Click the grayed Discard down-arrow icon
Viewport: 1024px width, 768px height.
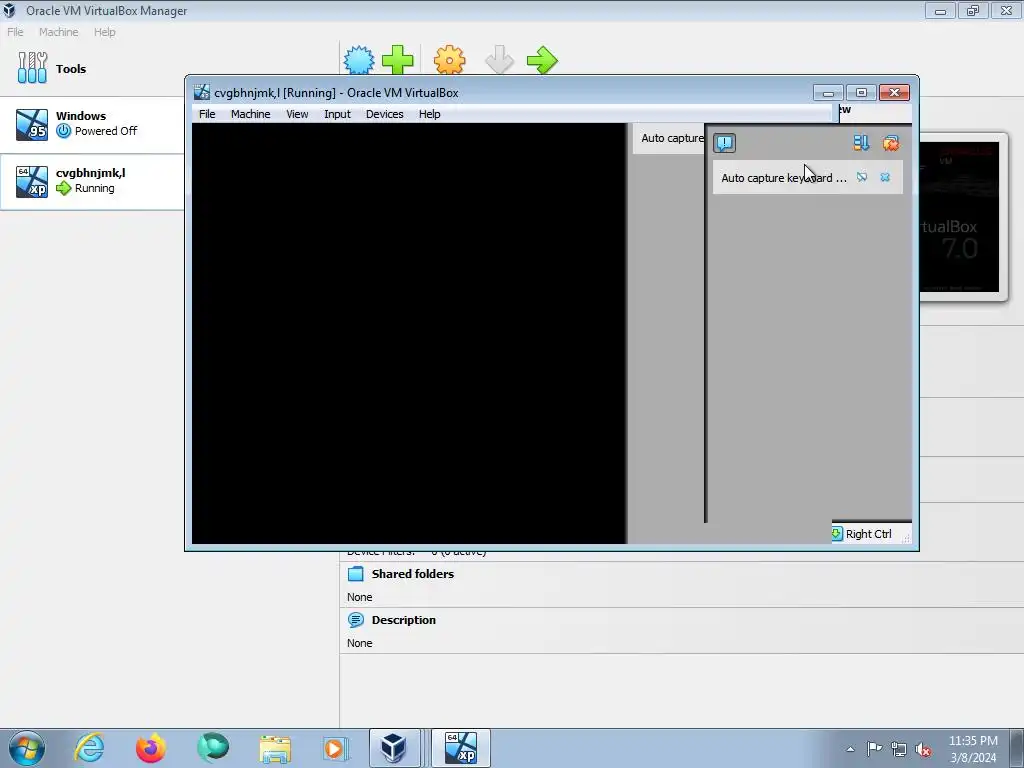500,60
